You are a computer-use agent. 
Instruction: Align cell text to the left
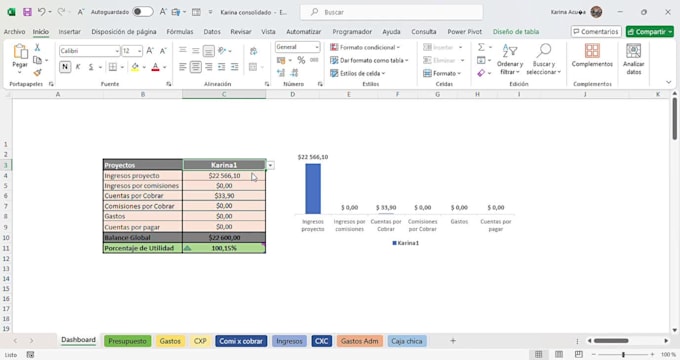[183, 67]
